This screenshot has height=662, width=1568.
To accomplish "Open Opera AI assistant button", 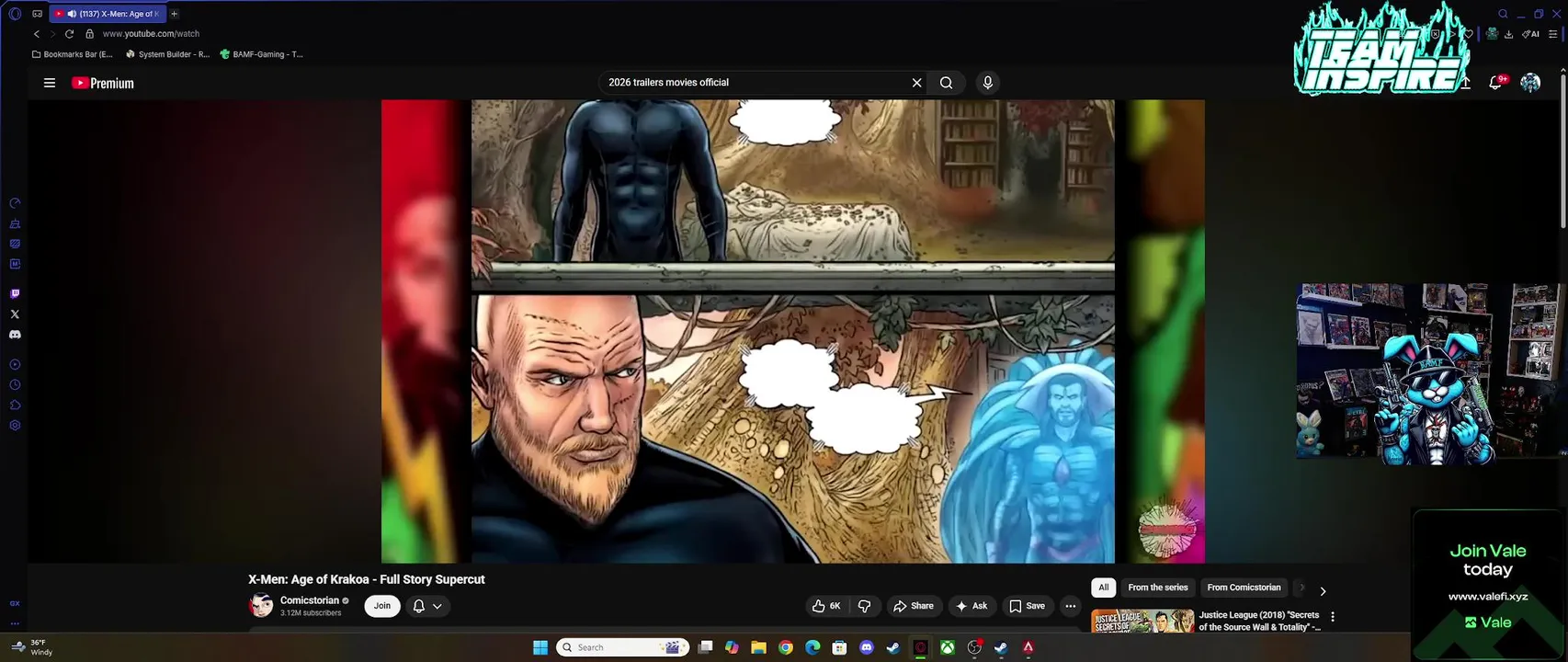I will click(1530, 34).
